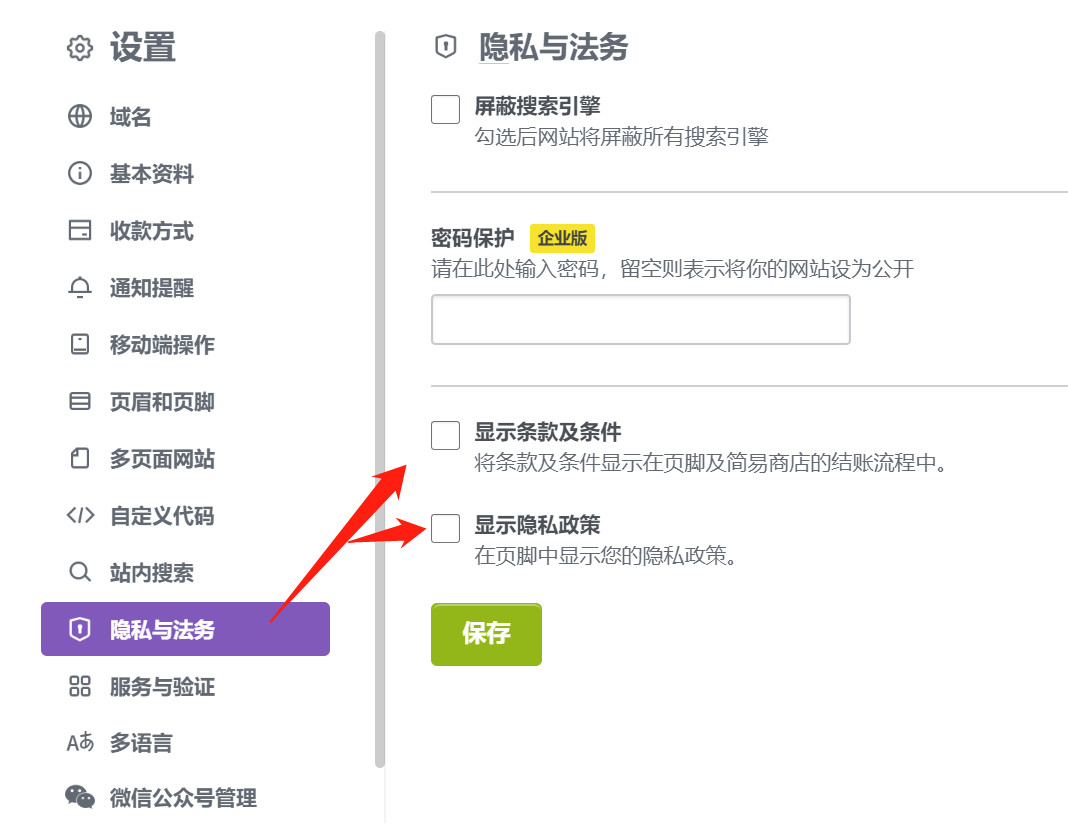Click the wallet icon for 收款方式
The image size is (1068, 829).
[x=80, y=230]
